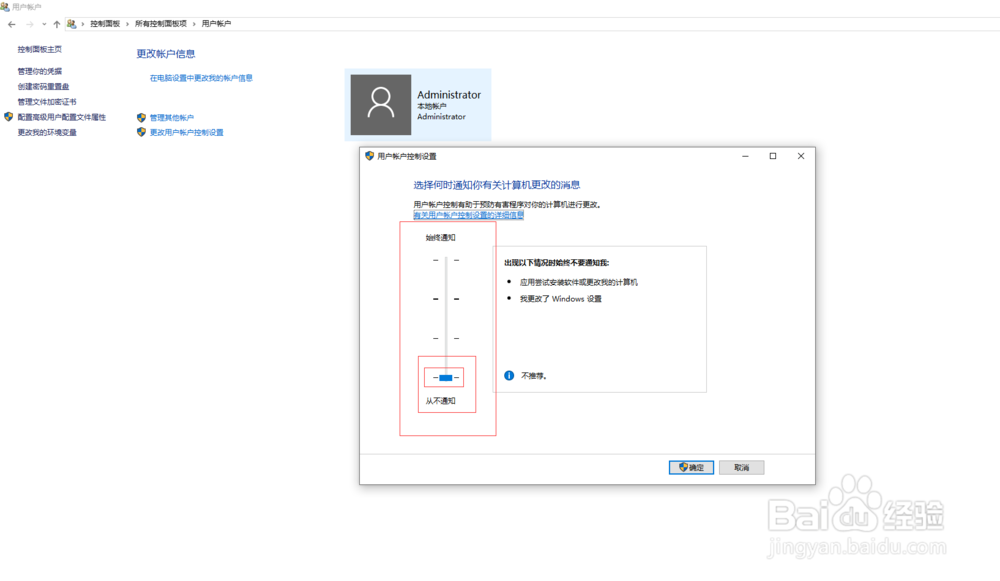Click the 始终通知 label above slider
The height and width of the screenshot is (581, 1000).
(x=441, y=238)
